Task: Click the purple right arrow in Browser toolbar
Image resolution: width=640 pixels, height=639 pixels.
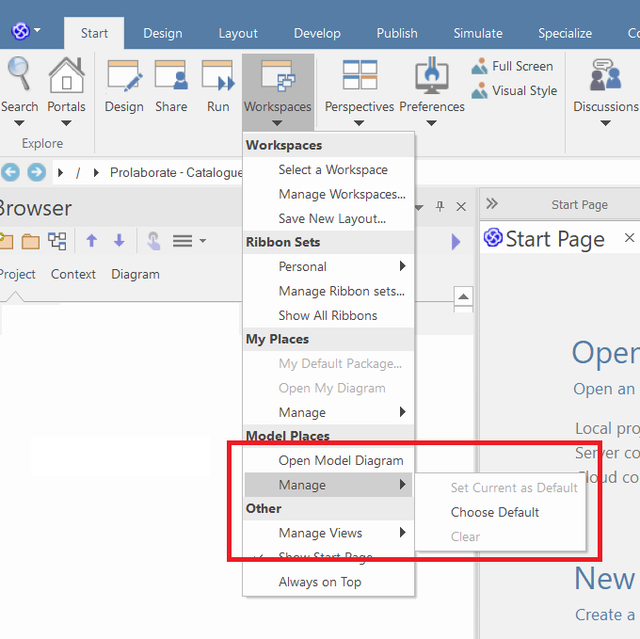Action: (x=456, y=242)
